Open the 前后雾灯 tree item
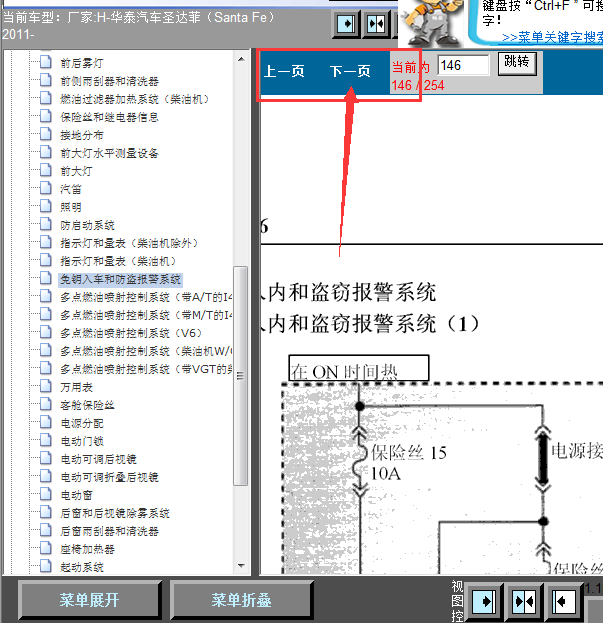Screen dimensions: 603x623 (x=81, y=63)
